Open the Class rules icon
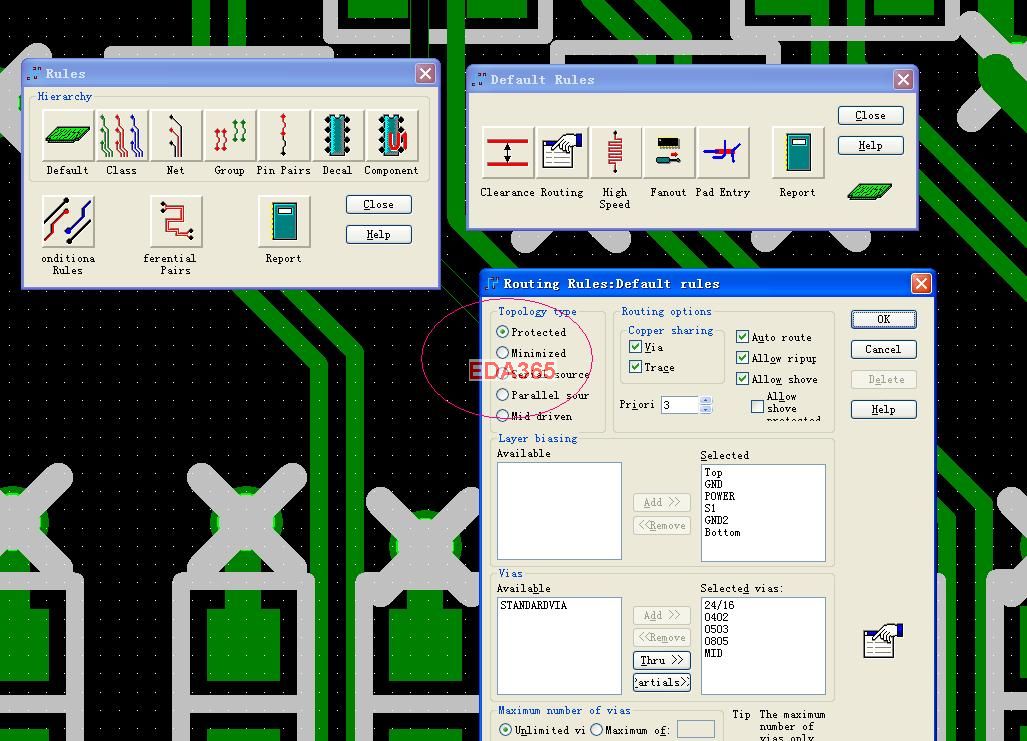 [x=122, y=136]
